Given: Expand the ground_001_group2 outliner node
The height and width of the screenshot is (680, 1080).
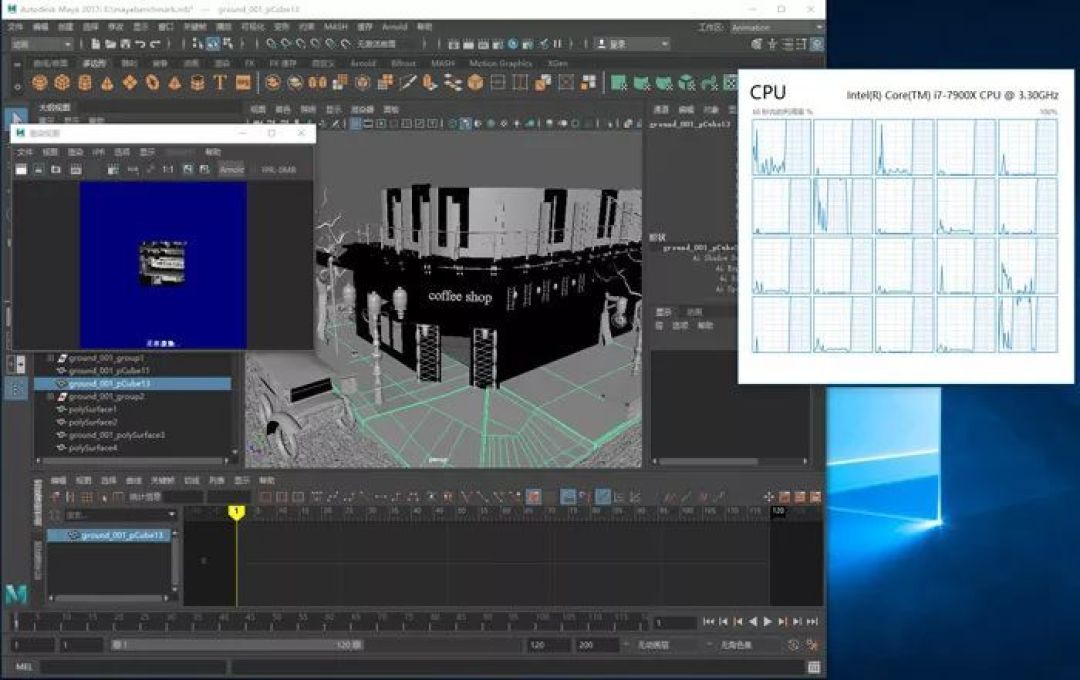Looking at the screenshot, I should pyautogui.click(x=50, y=397).
